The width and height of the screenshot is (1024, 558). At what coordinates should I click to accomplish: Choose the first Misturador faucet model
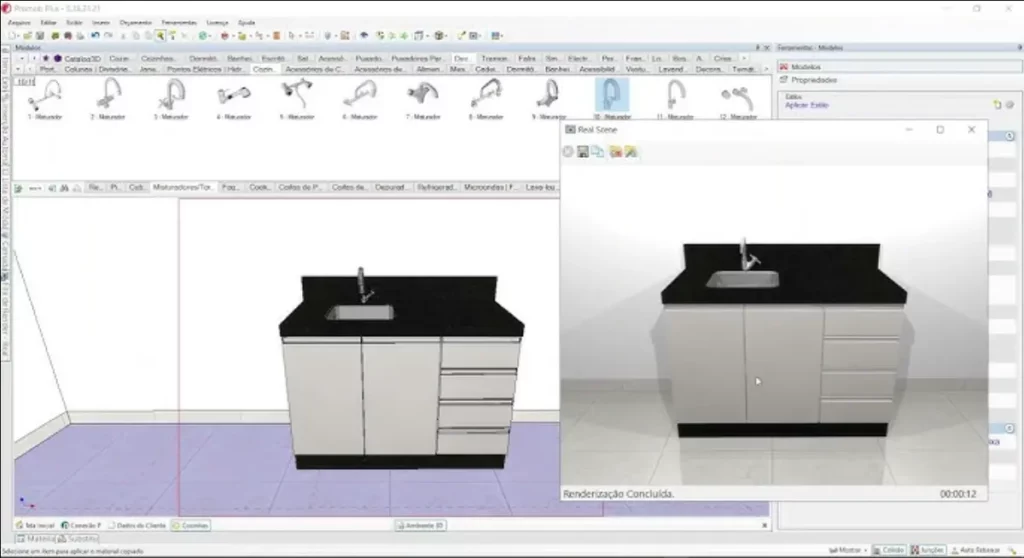pyautogui.click(x=46, y=98)
